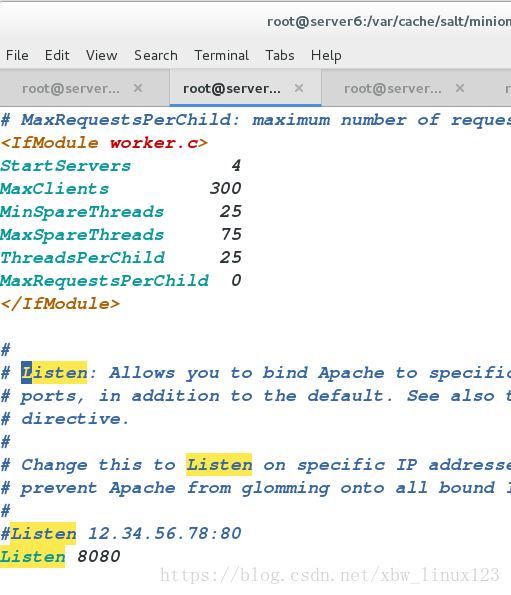Switch to the first root@server tab
This screenshot has width=511, height=595.
click(71, 88)
